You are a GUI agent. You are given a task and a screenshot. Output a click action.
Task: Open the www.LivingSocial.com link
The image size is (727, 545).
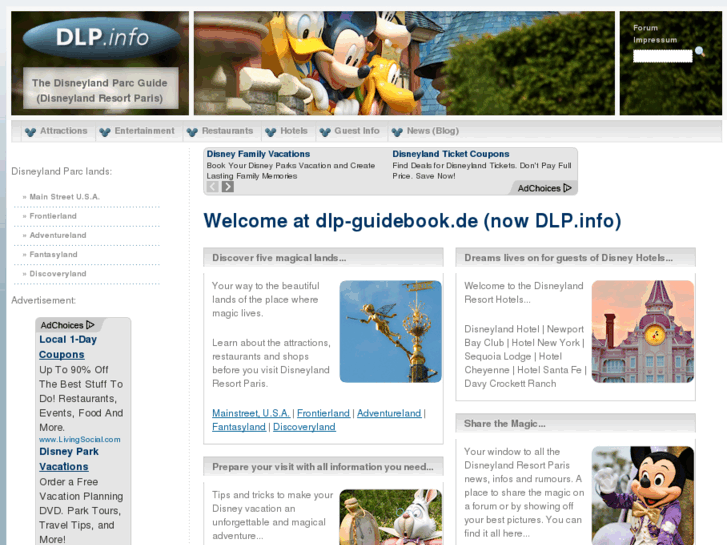80,439
